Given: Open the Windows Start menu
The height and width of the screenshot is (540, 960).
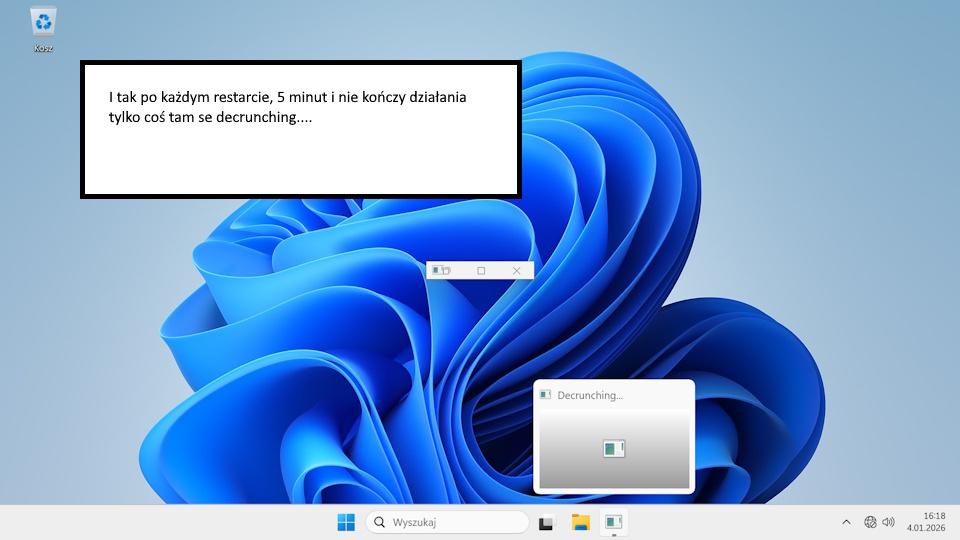Looking at the screenshot, I should point(346,522).
